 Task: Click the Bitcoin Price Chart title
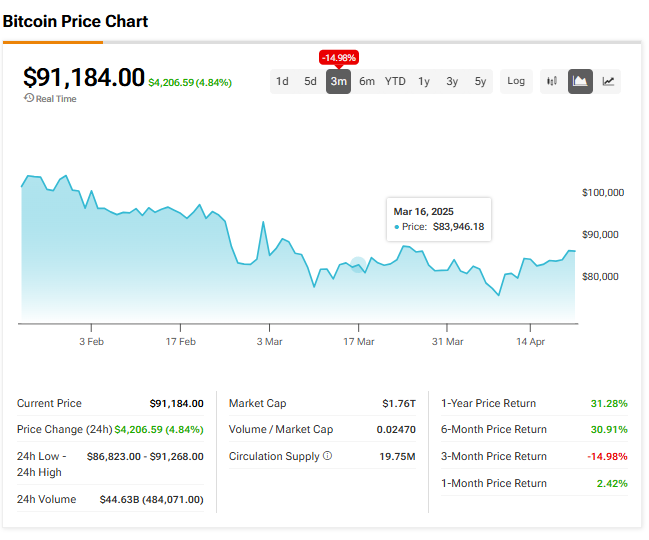pyautogui.click(x=75, y=22)
